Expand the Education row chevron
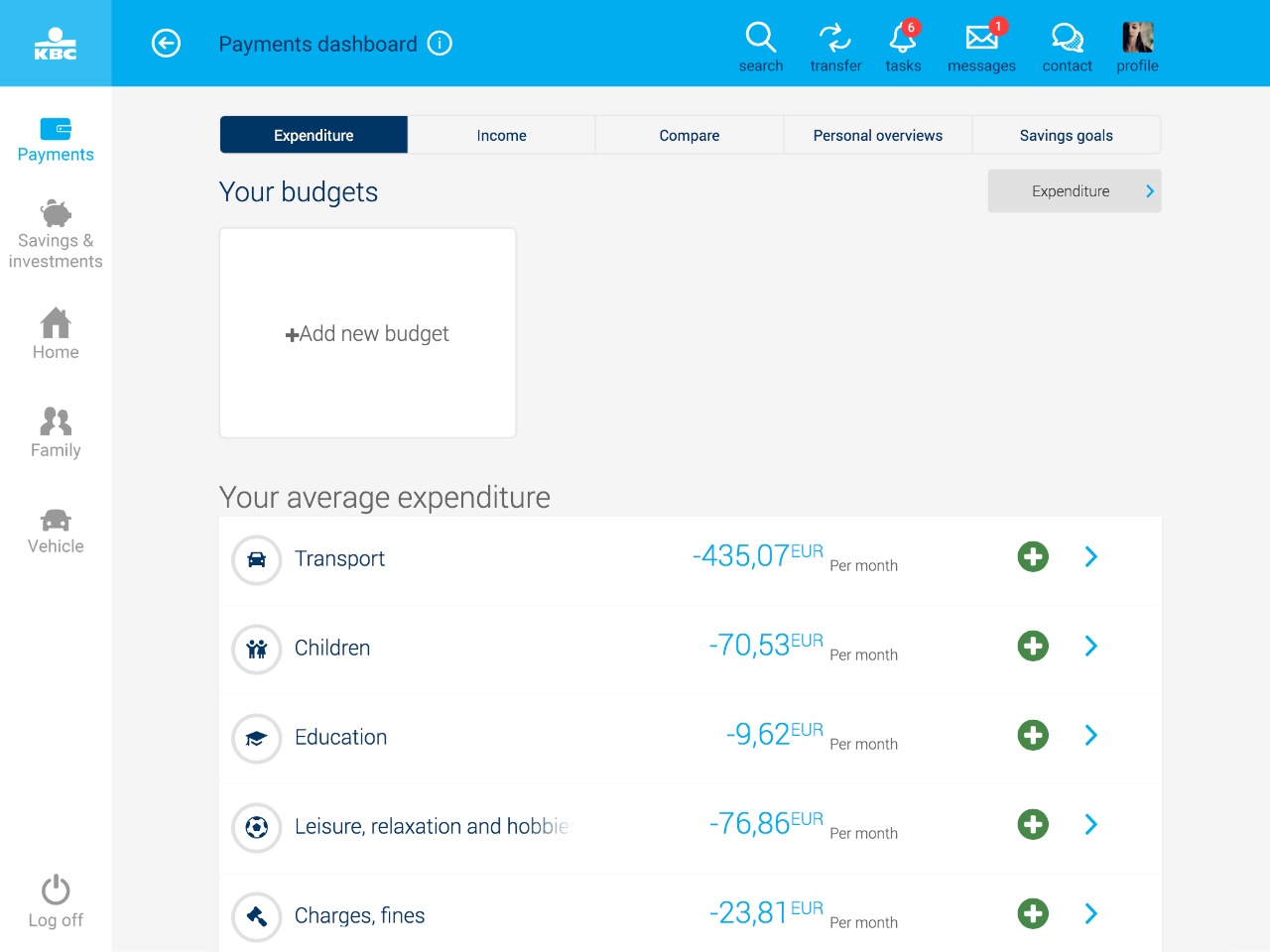The width and height of the screenshot is (1270, 952). coord(1091,735)
